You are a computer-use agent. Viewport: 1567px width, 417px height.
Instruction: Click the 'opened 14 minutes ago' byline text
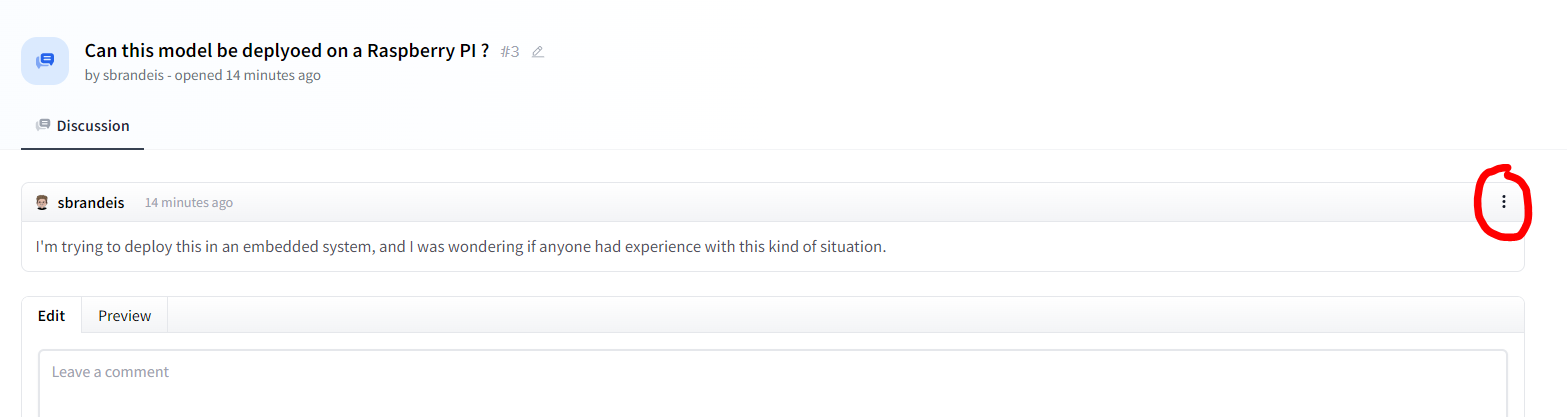tap(248, 75)
